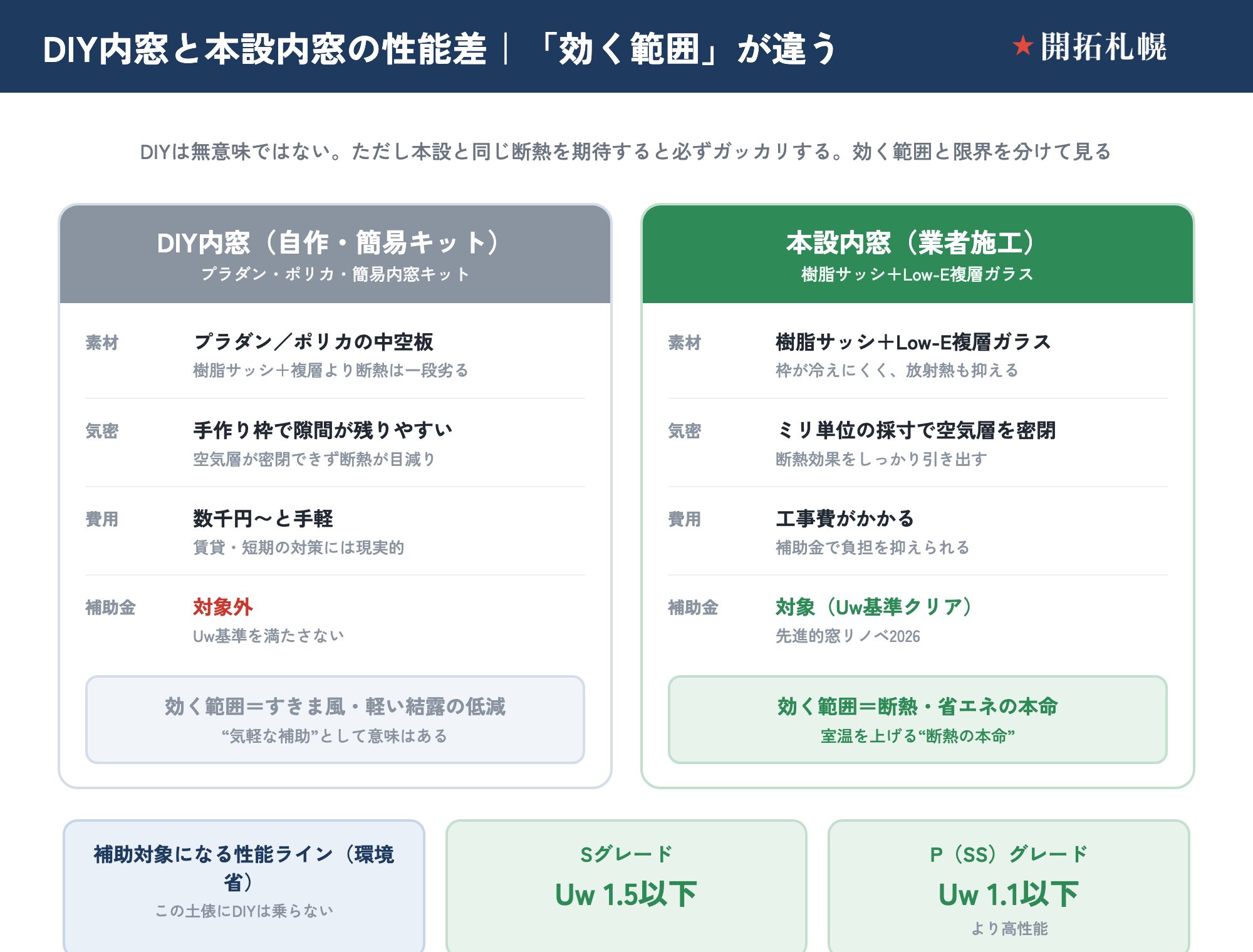Click '工事費がかかる'
Image resolution: width=1253 pixels, height=952 pixels.
[x=845, y=519]
